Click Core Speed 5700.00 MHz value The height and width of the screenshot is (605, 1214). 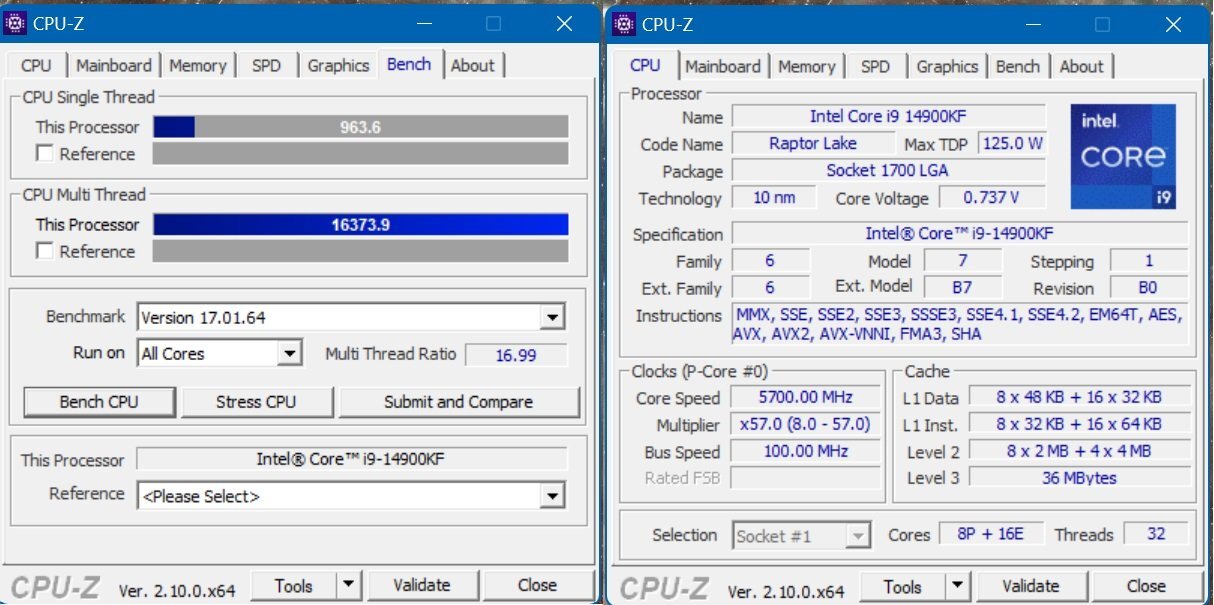(804, 397)
